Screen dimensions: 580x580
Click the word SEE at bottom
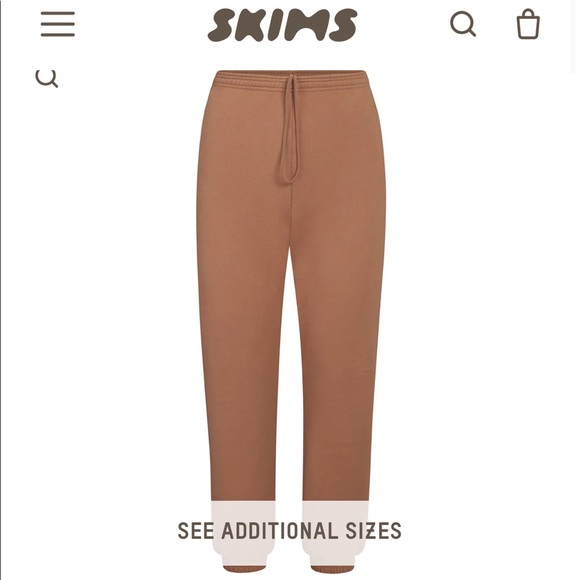coord(196,531)
